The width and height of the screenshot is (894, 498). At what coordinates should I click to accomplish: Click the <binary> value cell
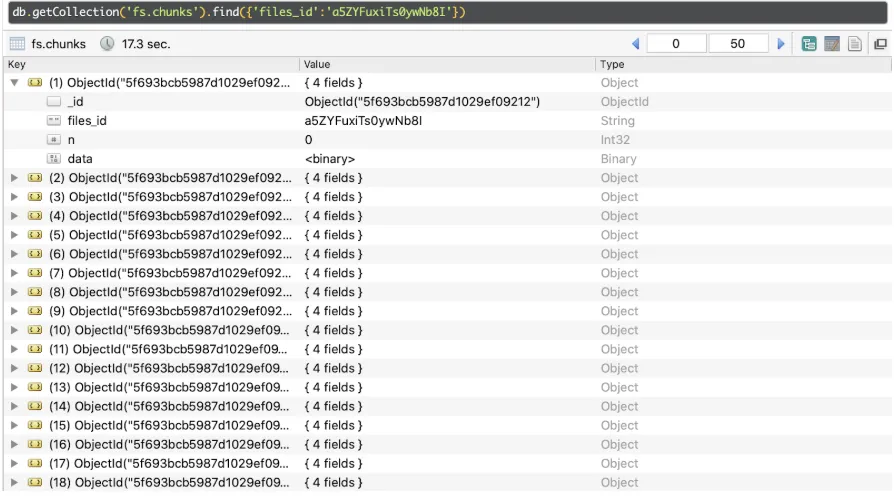click(330, 159)
